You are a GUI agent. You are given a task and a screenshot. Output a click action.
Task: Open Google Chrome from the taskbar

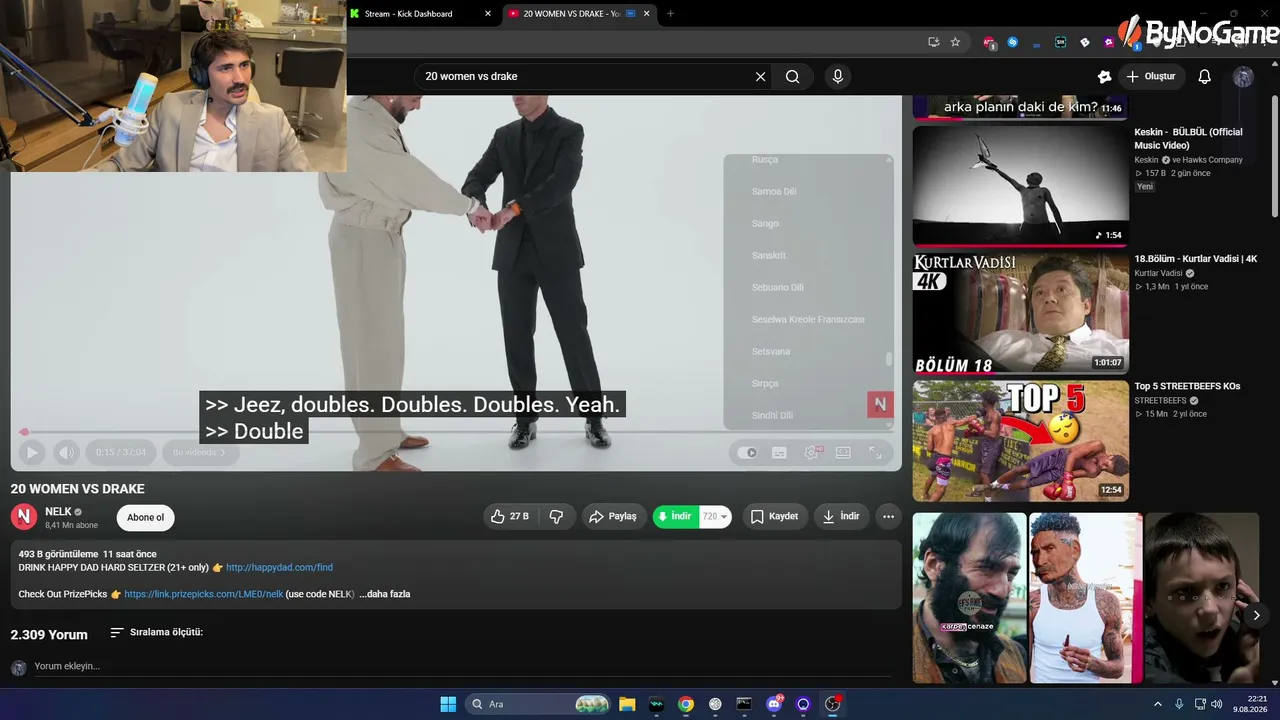pos(686,704)
